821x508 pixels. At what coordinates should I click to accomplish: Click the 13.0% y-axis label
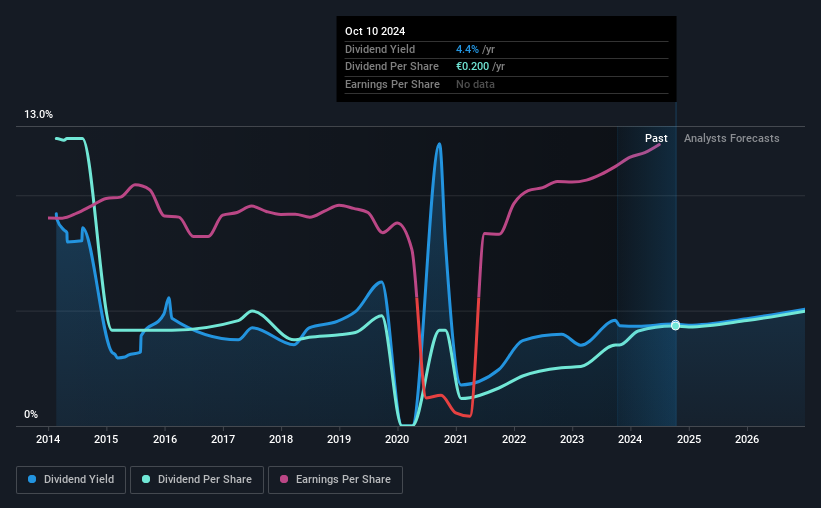tap(38, 115)
